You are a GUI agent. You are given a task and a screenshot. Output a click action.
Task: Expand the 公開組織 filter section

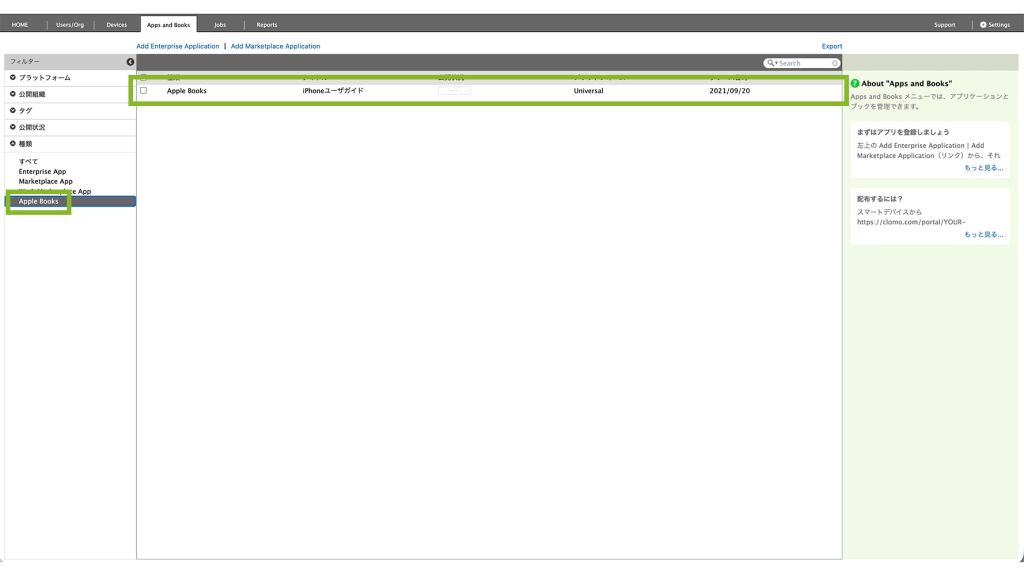[13, 94]
